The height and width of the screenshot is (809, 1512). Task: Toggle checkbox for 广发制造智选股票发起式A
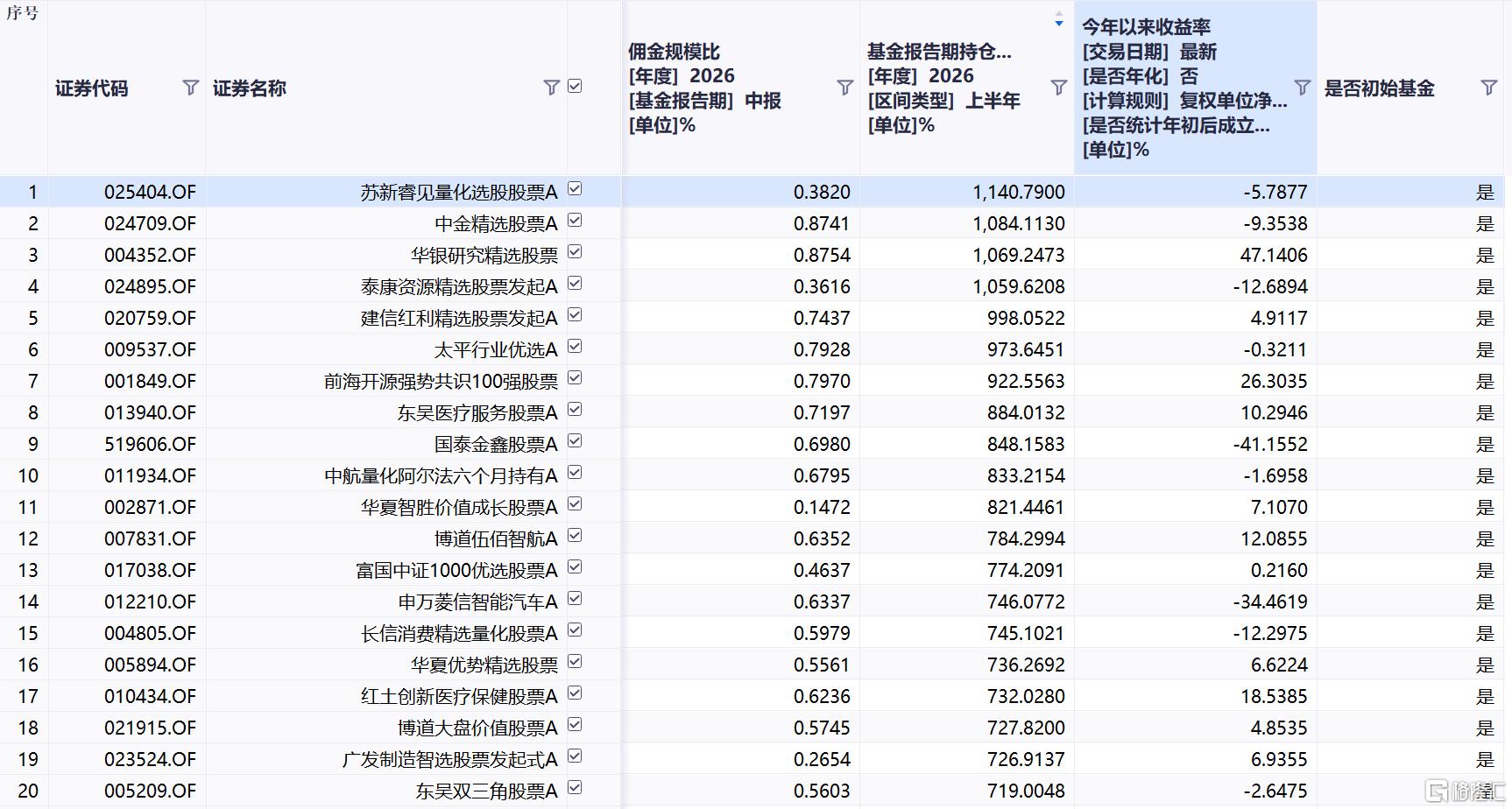point(575,756)
